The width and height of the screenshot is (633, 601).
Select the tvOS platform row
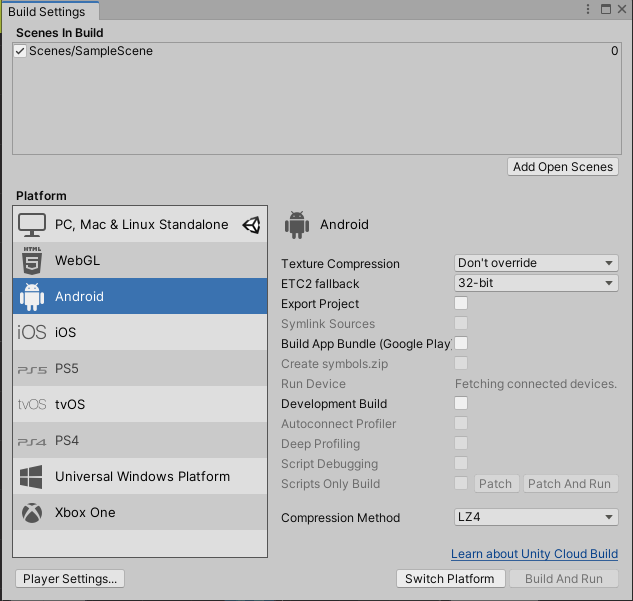point(140,404)
